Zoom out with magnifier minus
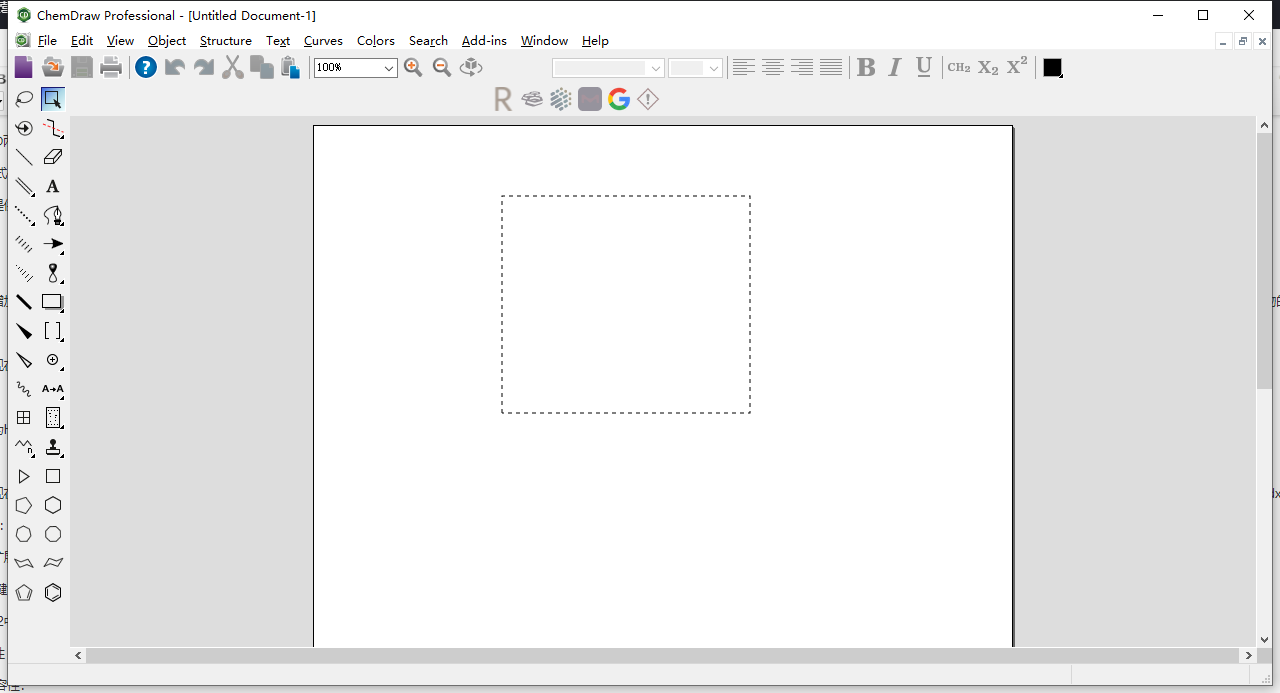1280x693 pixels. click(442, 67)
